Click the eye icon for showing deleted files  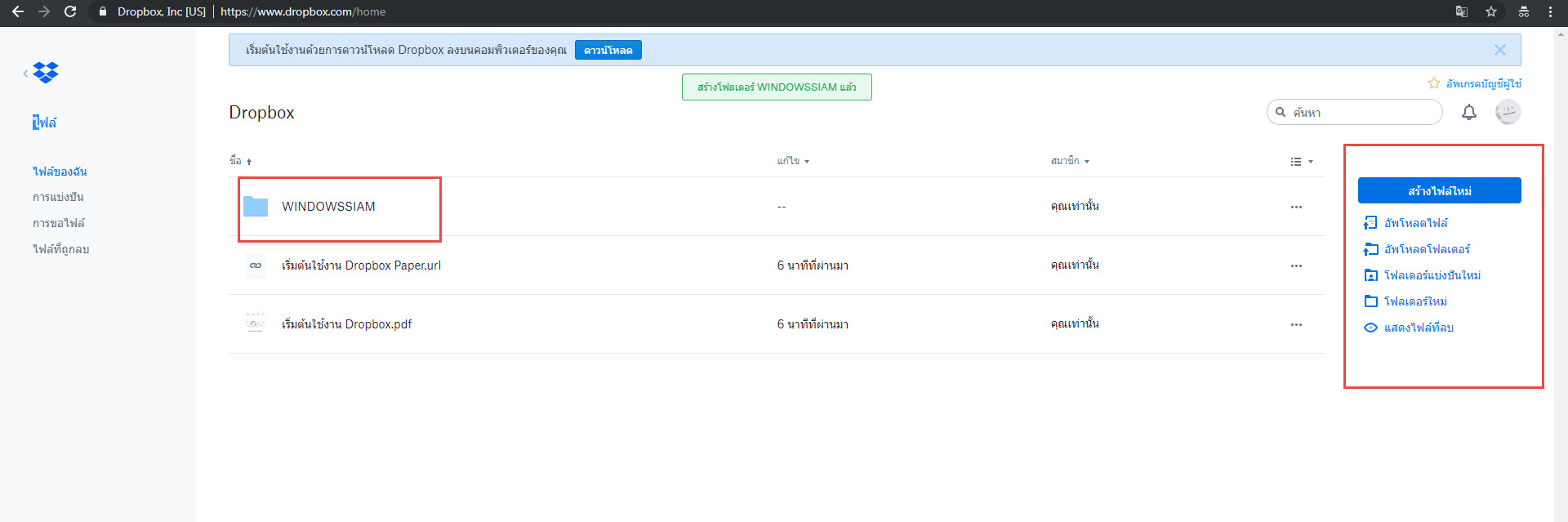(x=1371, y=328)
